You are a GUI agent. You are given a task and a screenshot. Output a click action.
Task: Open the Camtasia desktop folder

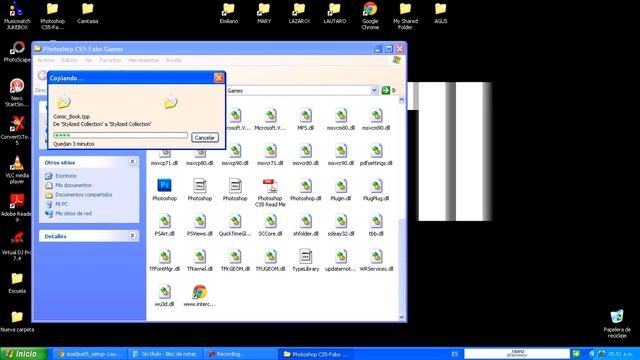87,13
